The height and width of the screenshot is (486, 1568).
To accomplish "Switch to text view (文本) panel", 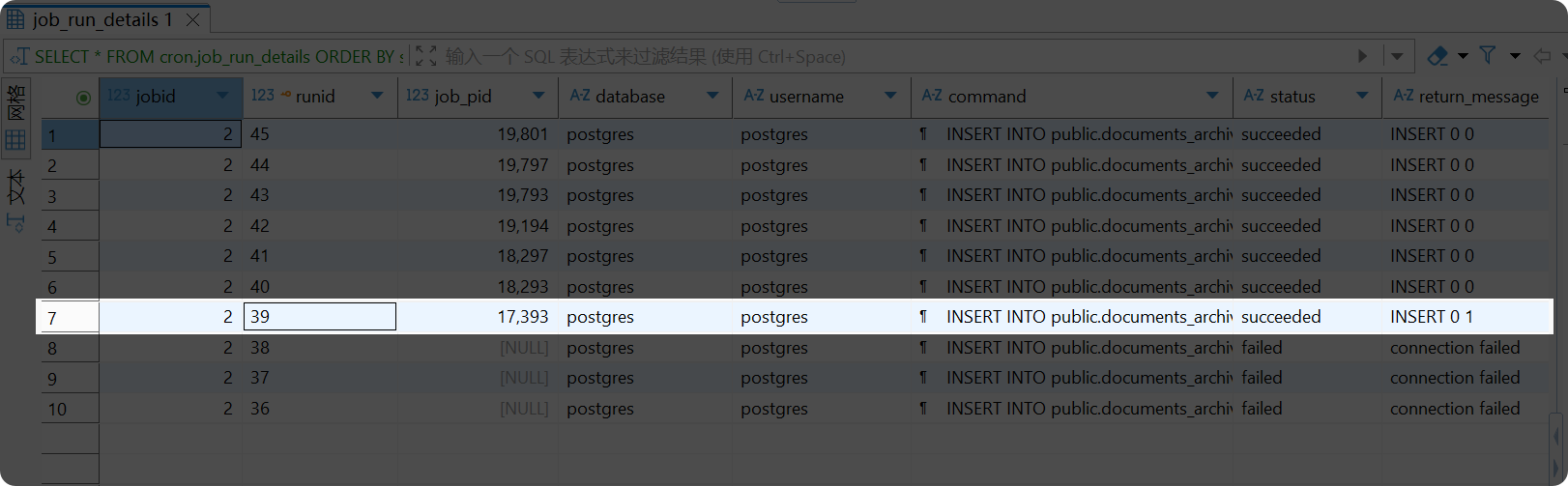I will (15, 200).
